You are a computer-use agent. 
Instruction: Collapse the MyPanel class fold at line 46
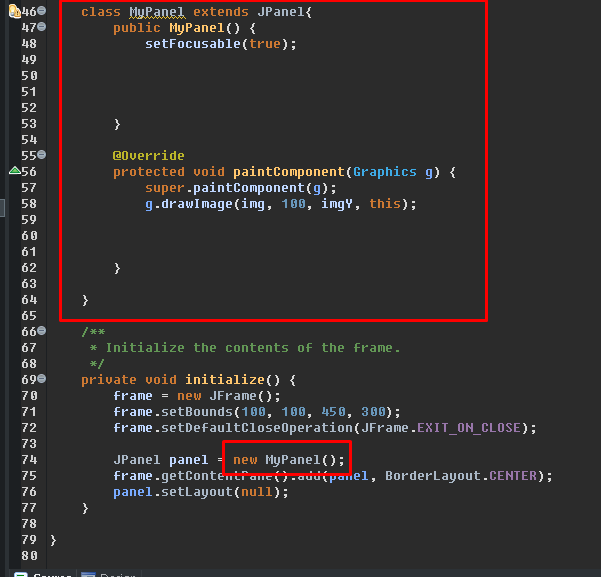click(42, 11)
